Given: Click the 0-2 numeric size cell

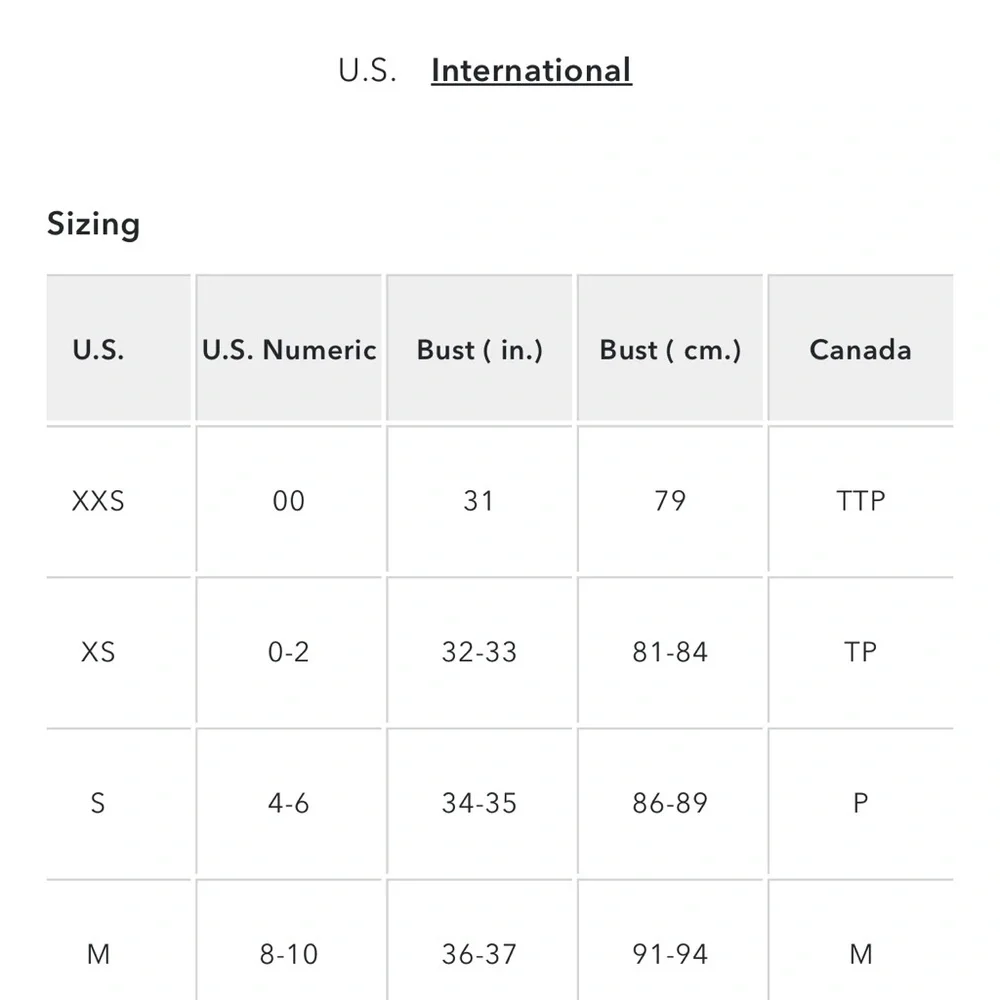Looking at the screenshot, I should pyautogui.click(x=289, y=652).
